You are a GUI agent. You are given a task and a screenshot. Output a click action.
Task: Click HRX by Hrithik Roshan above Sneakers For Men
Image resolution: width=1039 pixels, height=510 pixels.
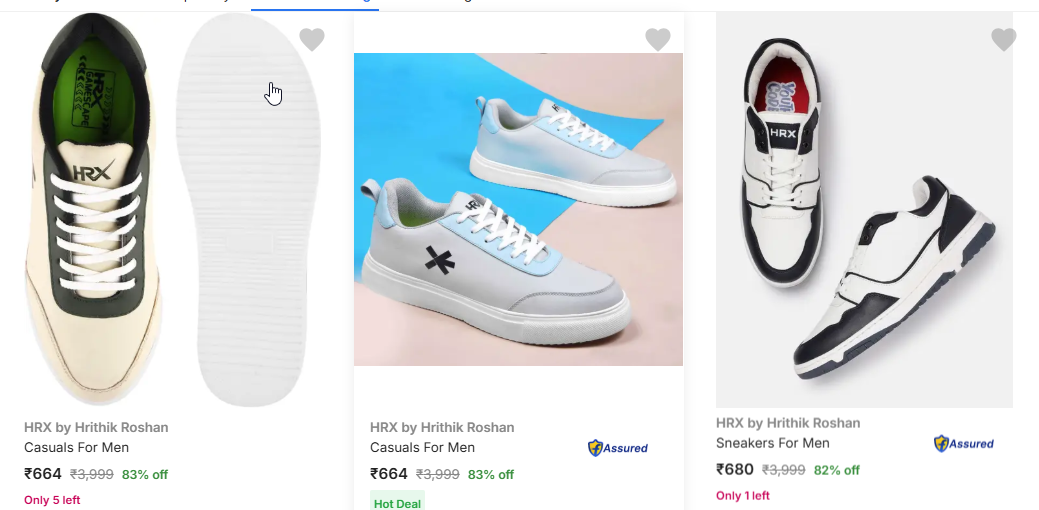[x=788, y=423]
